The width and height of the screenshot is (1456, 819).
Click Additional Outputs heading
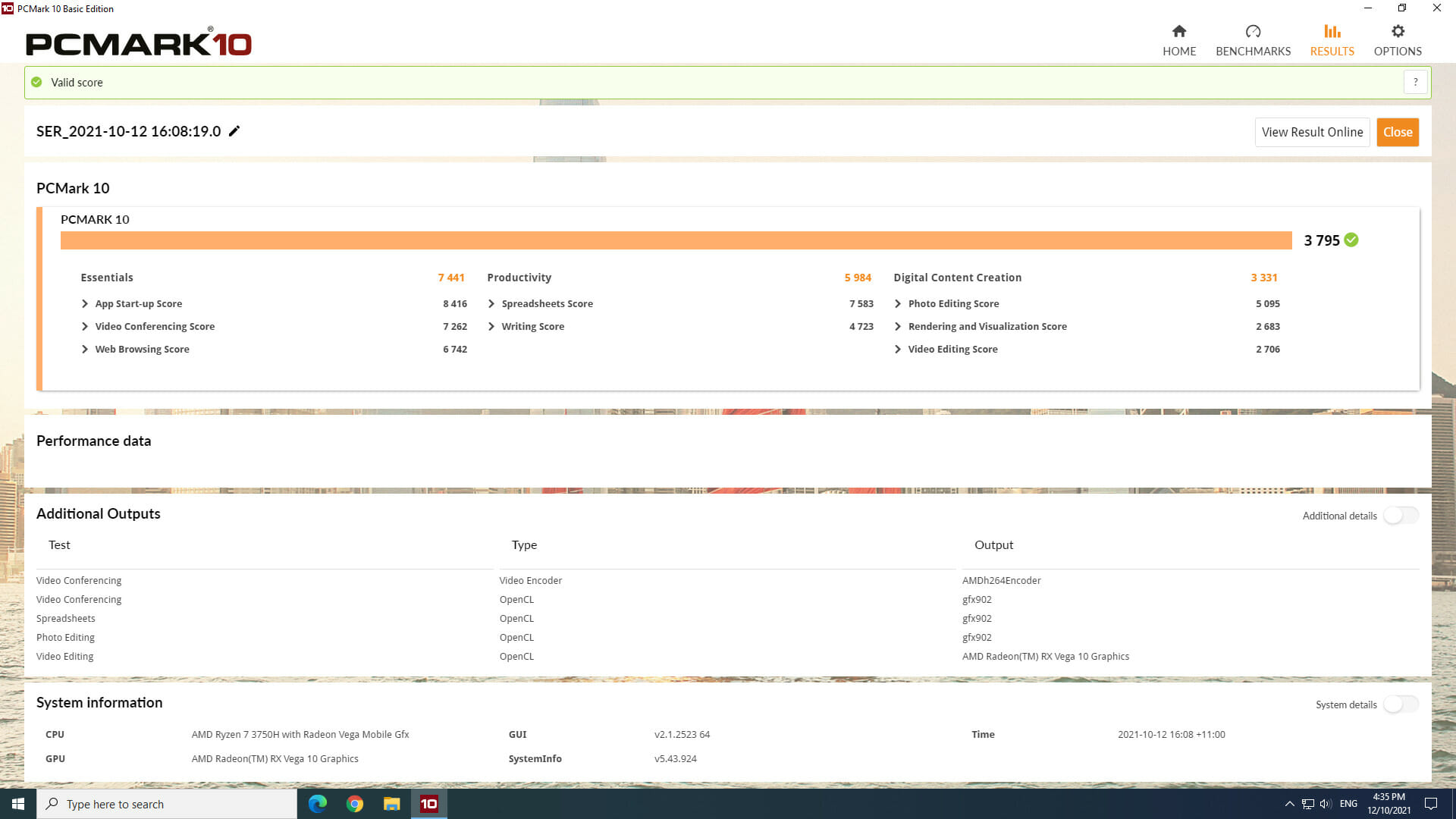[99, 513]
